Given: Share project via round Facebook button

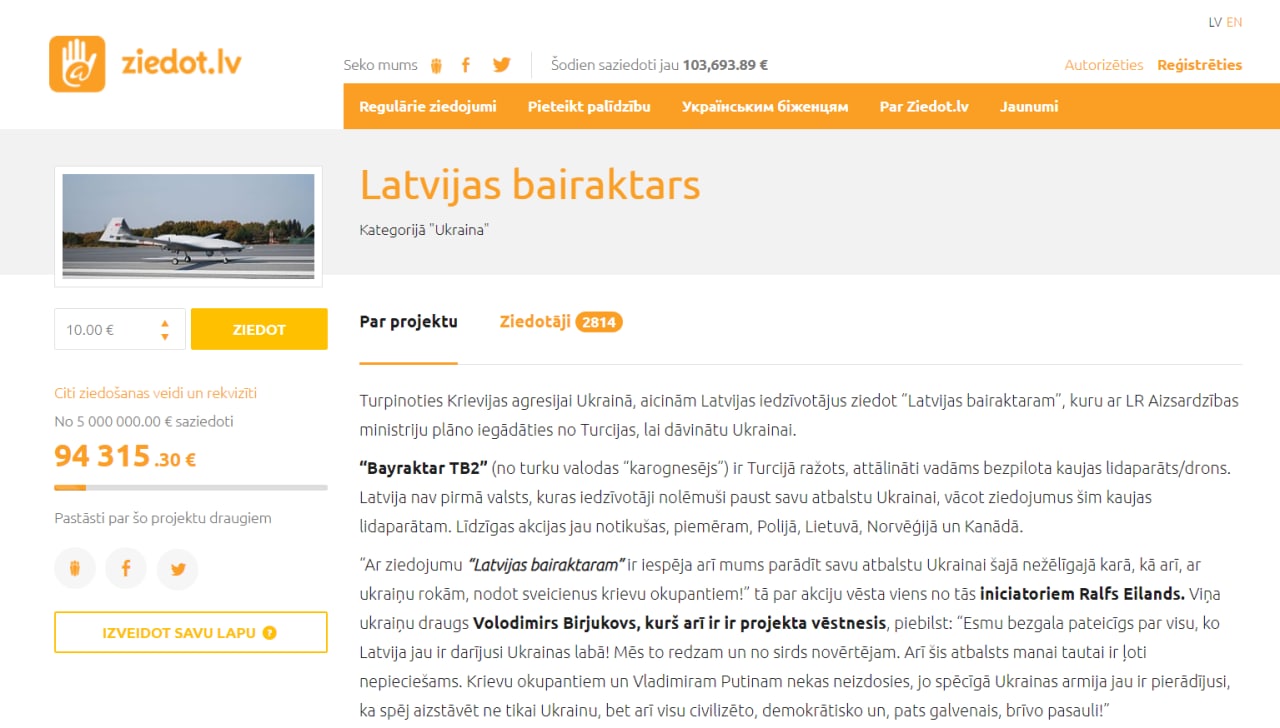Looking at the screenshot, I should [x=126, y=569].
